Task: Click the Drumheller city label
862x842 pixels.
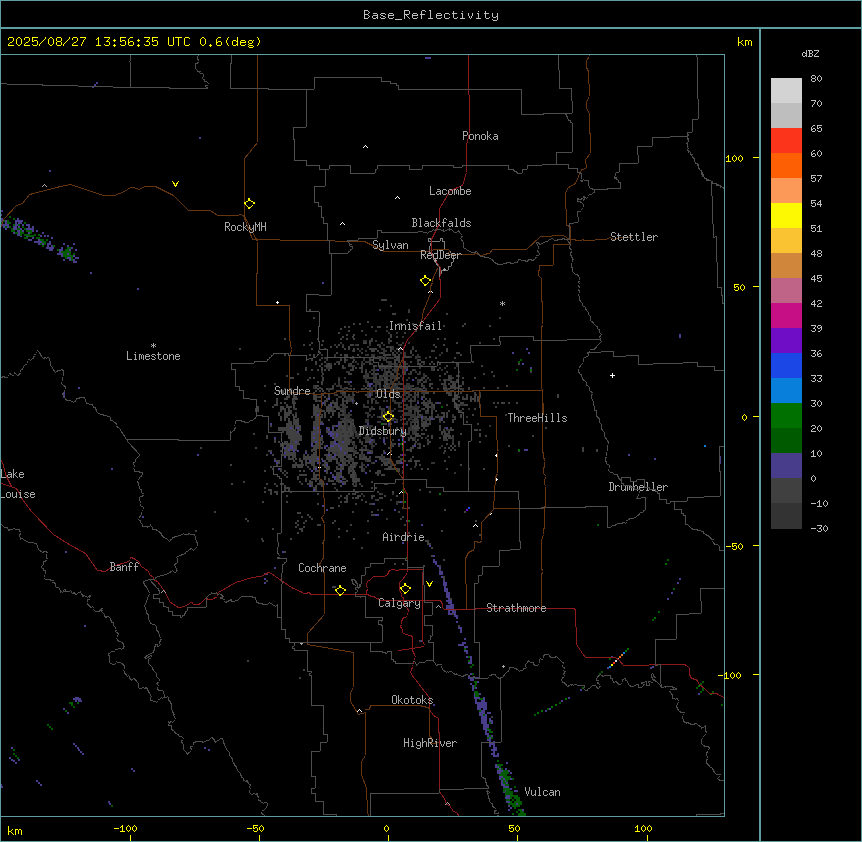Action: point(638,487)
